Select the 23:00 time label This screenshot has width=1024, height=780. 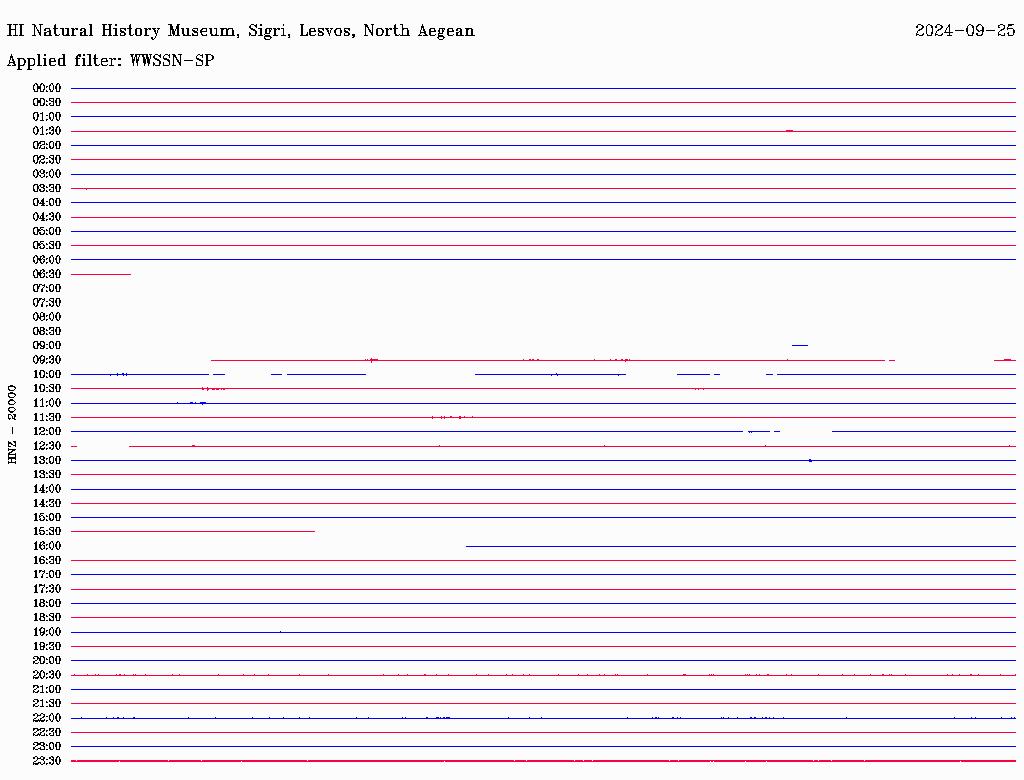pos(47,747)
